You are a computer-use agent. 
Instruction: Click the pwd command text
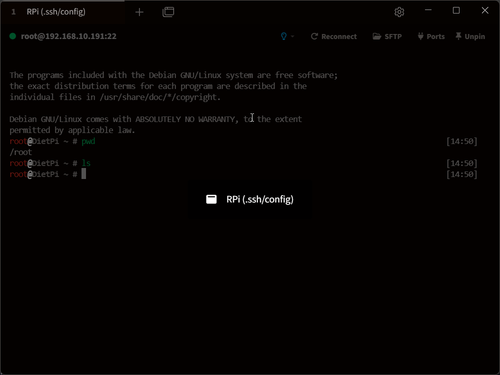click(x=88, y=141)
